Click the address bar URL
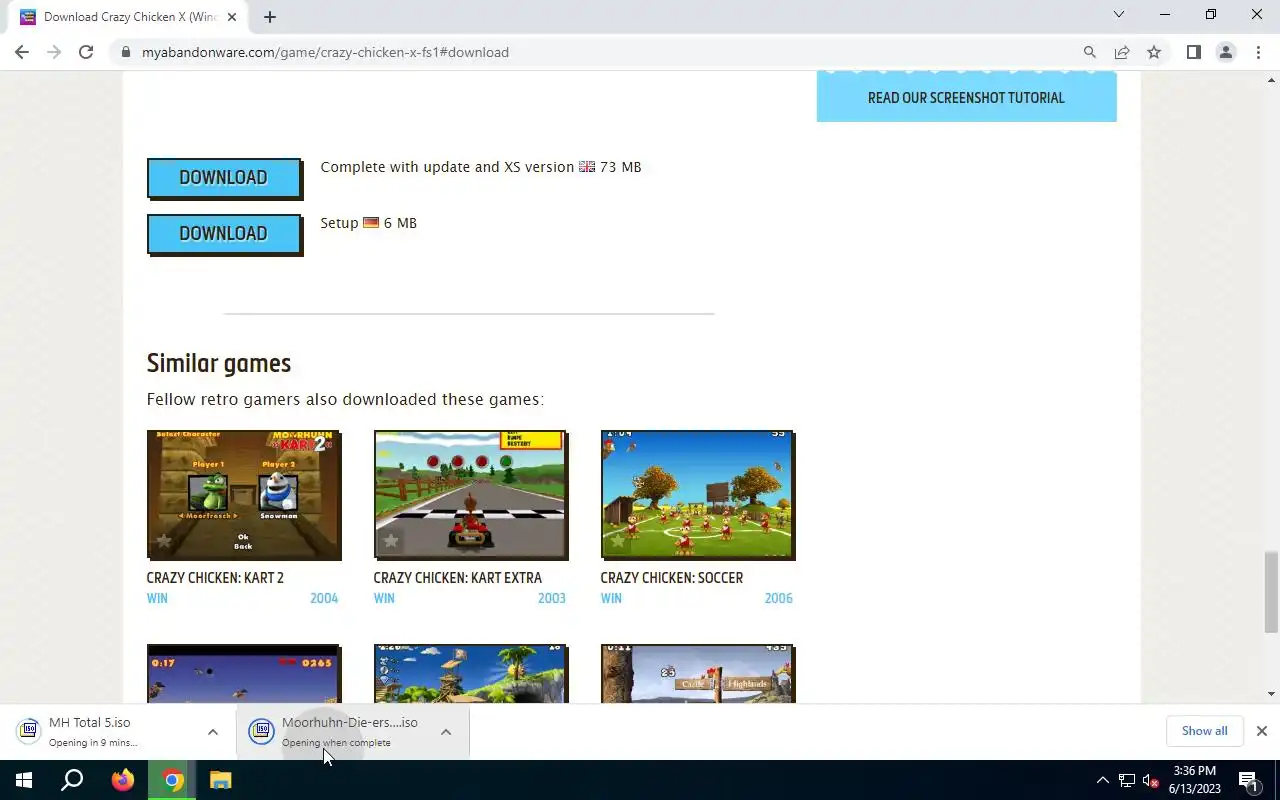The image size is (1280, 800). coord(325,52)
